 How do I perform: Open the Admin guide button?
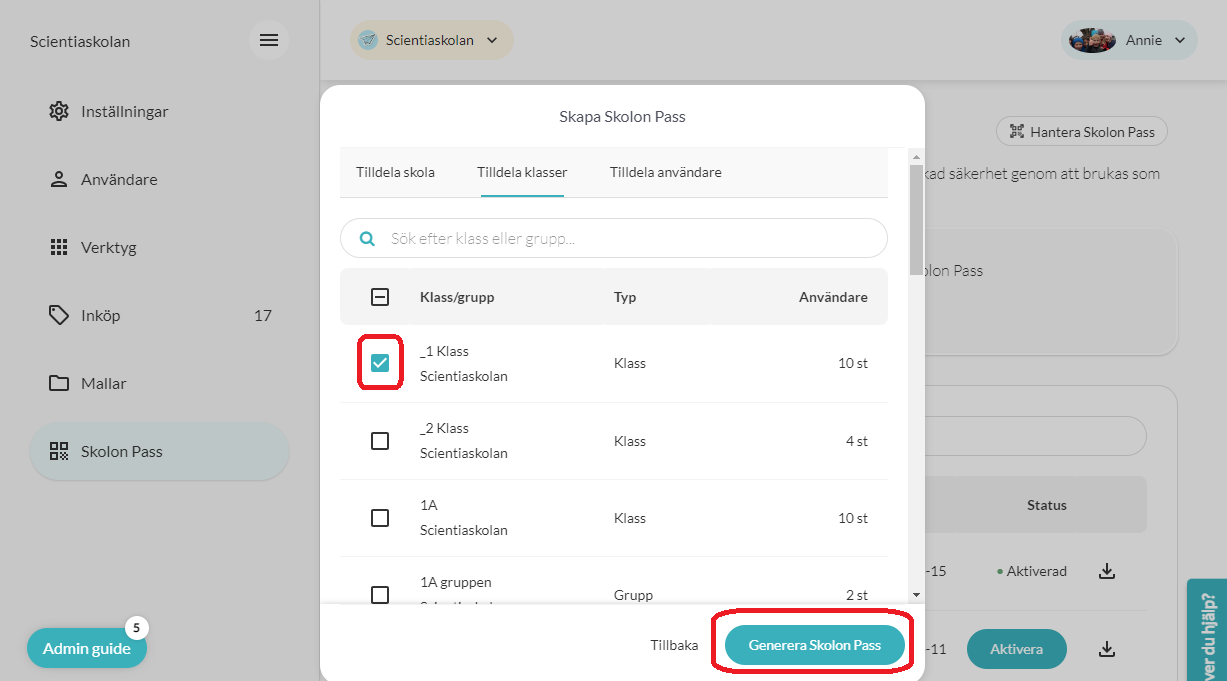click(x=87, y=648)
